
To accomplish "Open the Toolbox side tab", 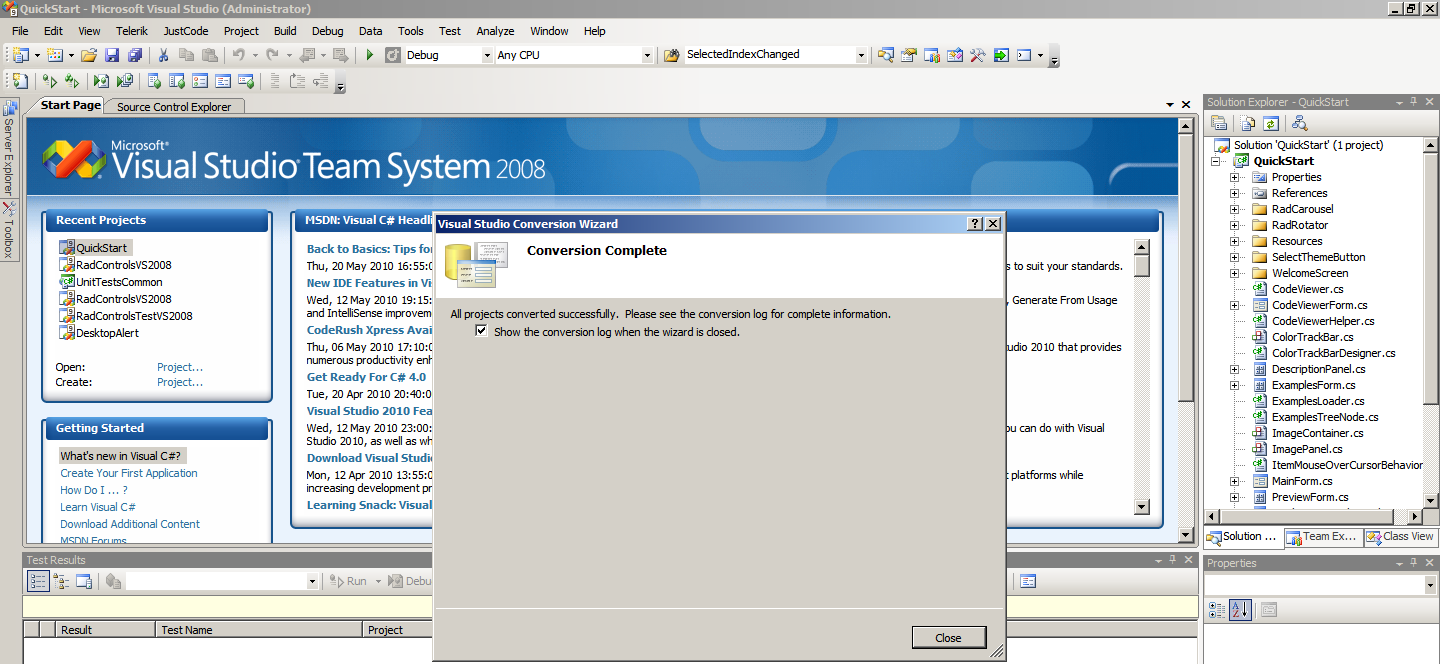I will click(x=8, y=230).
